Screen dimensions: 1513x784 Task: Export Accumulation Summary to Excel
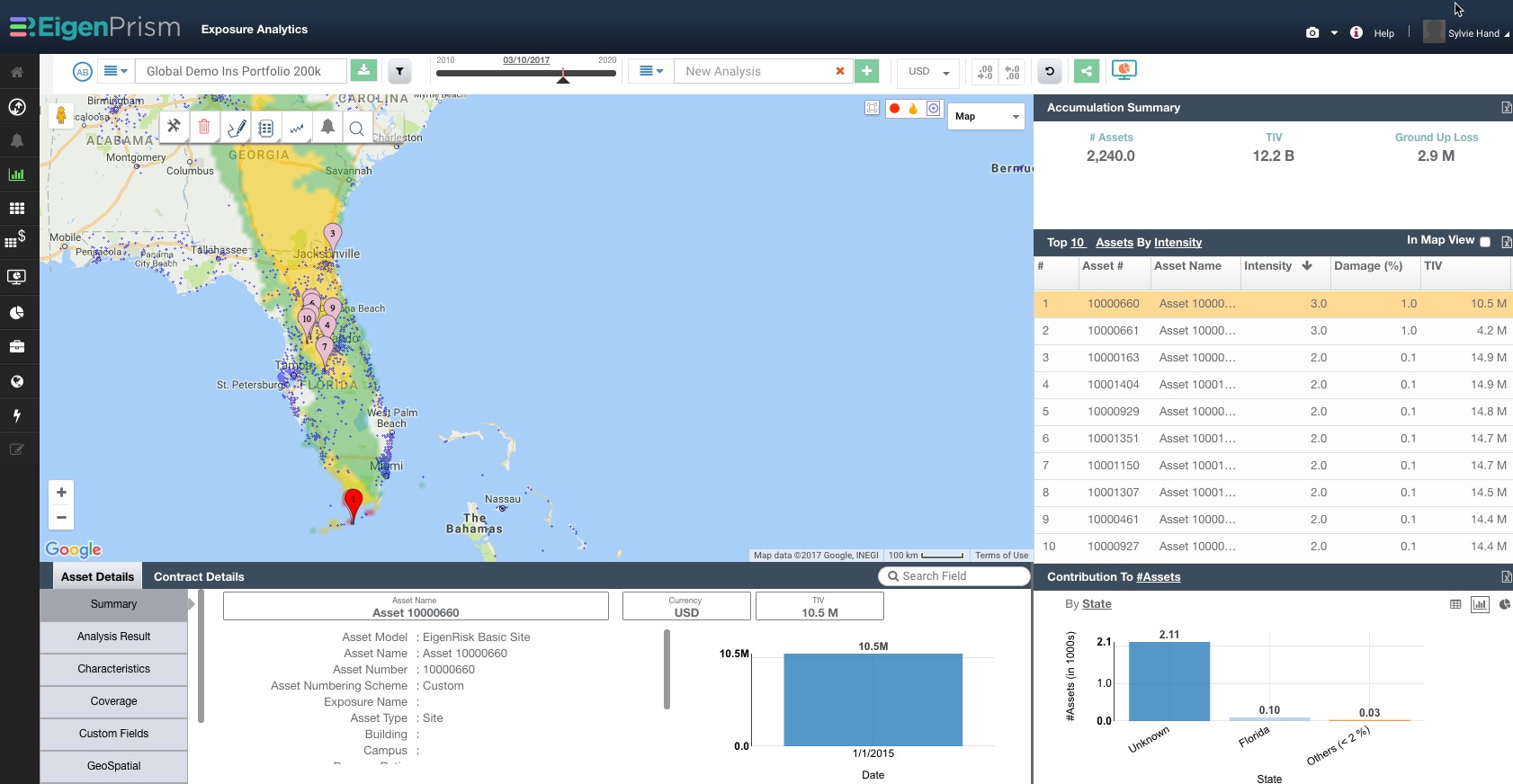(1507, 108)
